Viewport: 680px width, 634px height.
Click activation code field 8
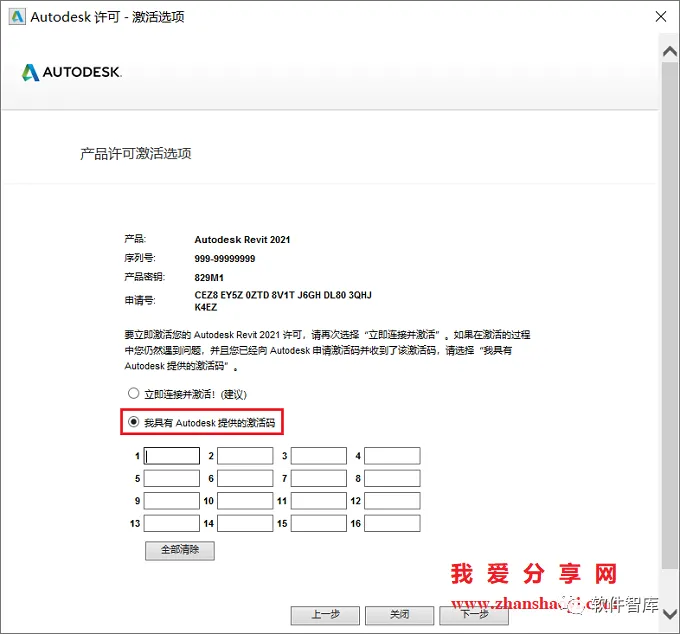tap(392, 478)
